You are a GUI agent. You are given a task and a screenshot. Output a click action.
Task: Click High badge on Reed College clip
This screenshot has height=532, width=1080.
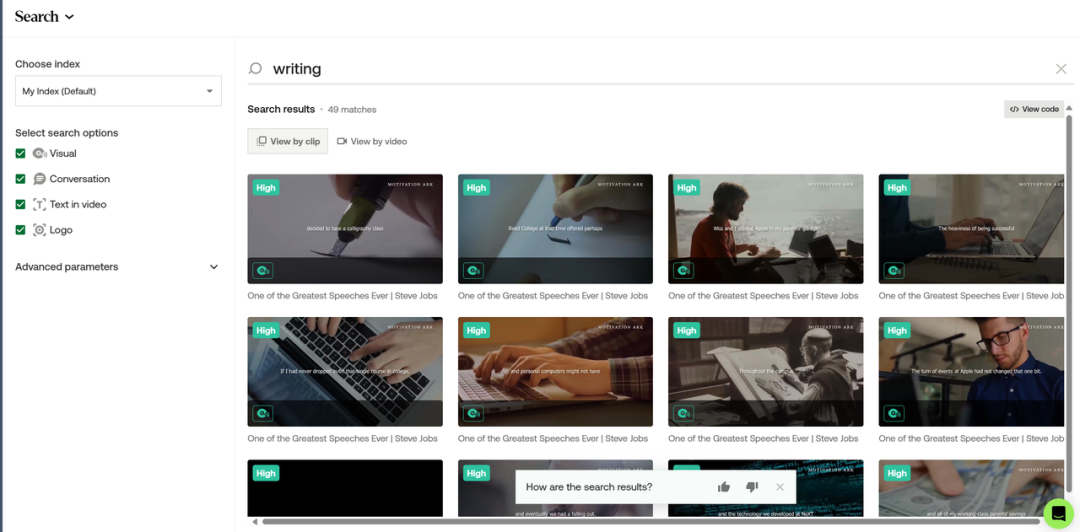click(x=476, y=187)
